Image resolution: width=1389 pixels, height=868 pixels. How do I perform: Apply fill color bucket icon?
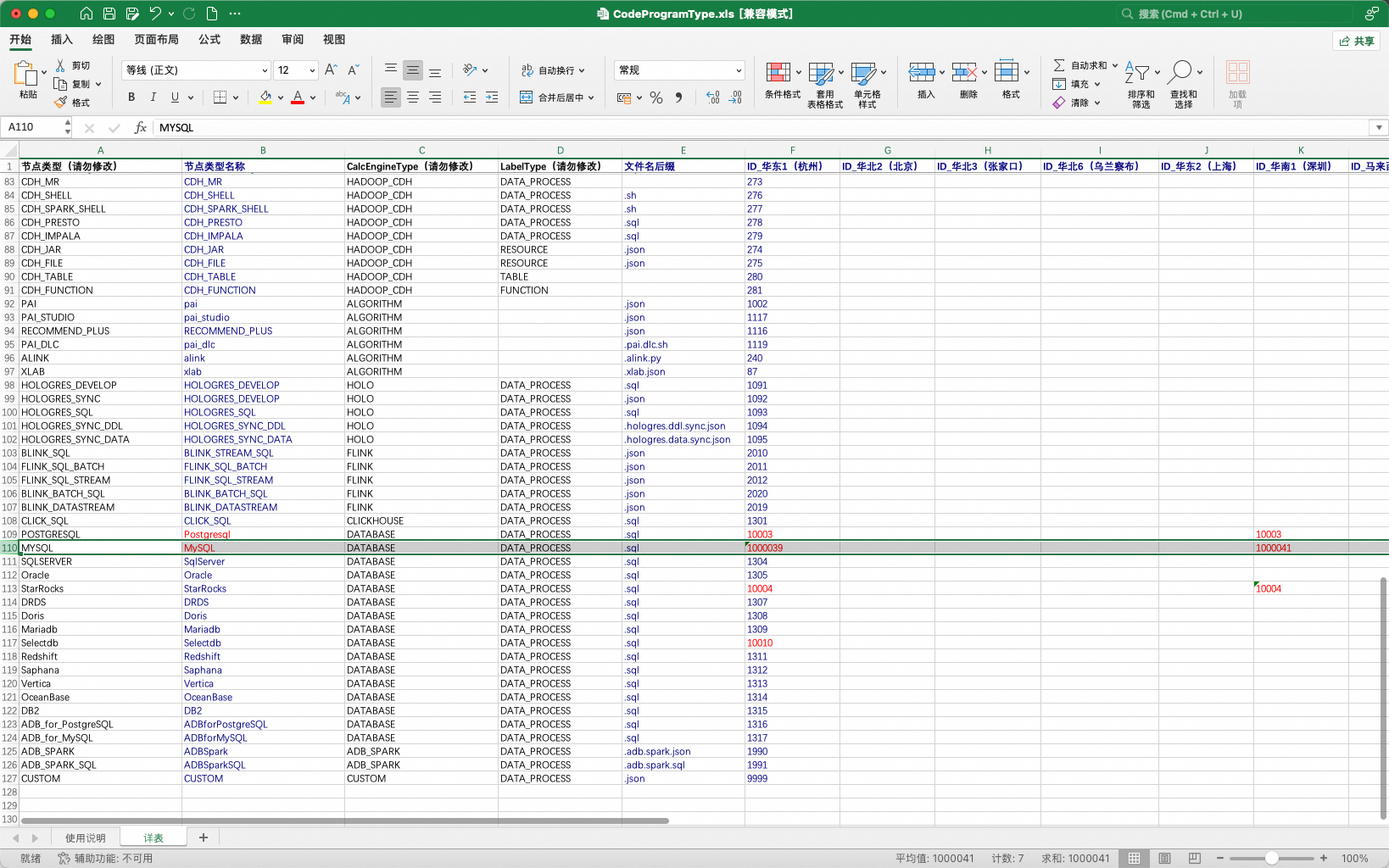(x=265, y=97)
